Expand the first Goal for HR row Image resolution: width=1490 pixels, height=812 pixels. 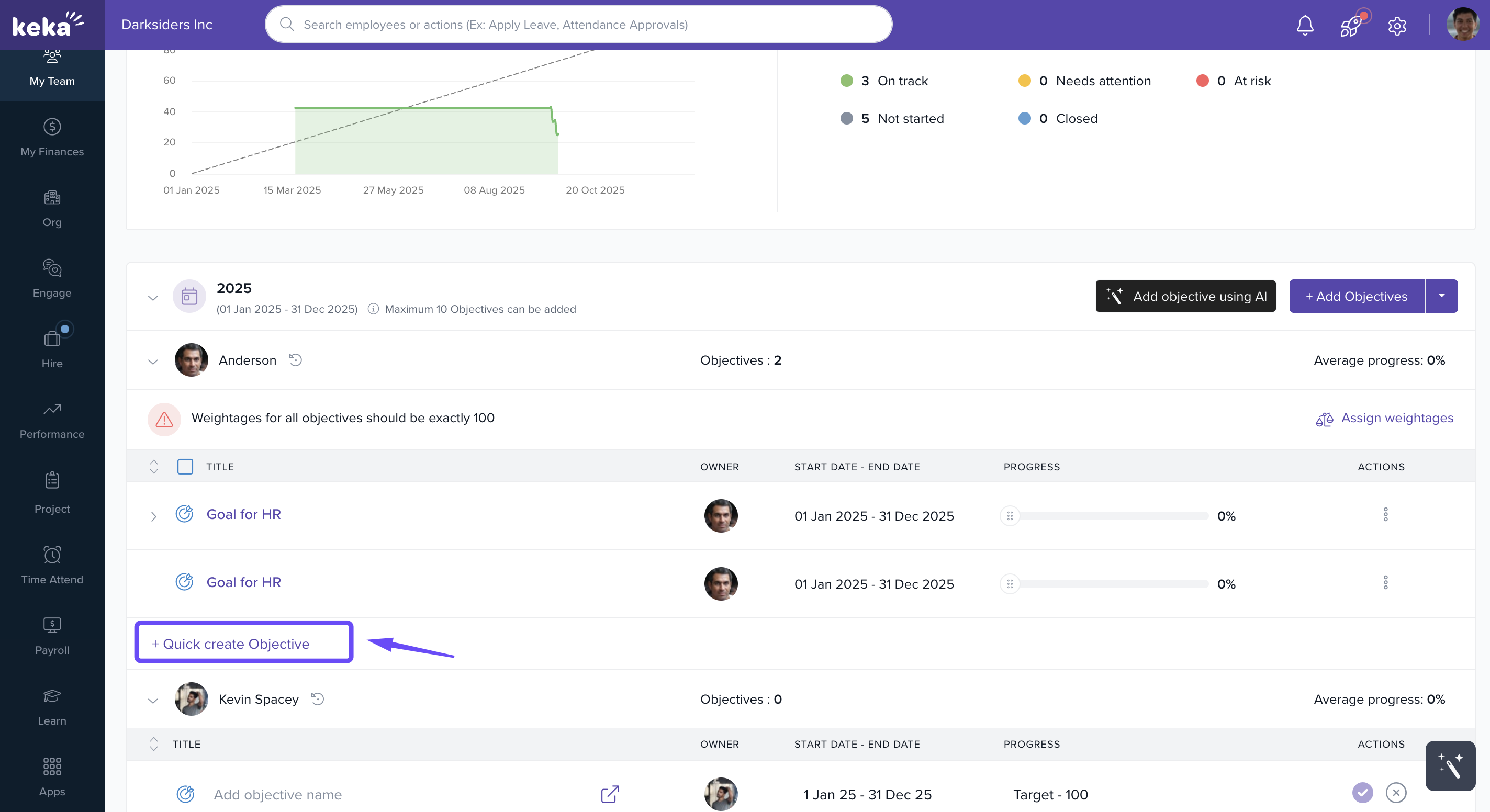[x=153, y=516]
